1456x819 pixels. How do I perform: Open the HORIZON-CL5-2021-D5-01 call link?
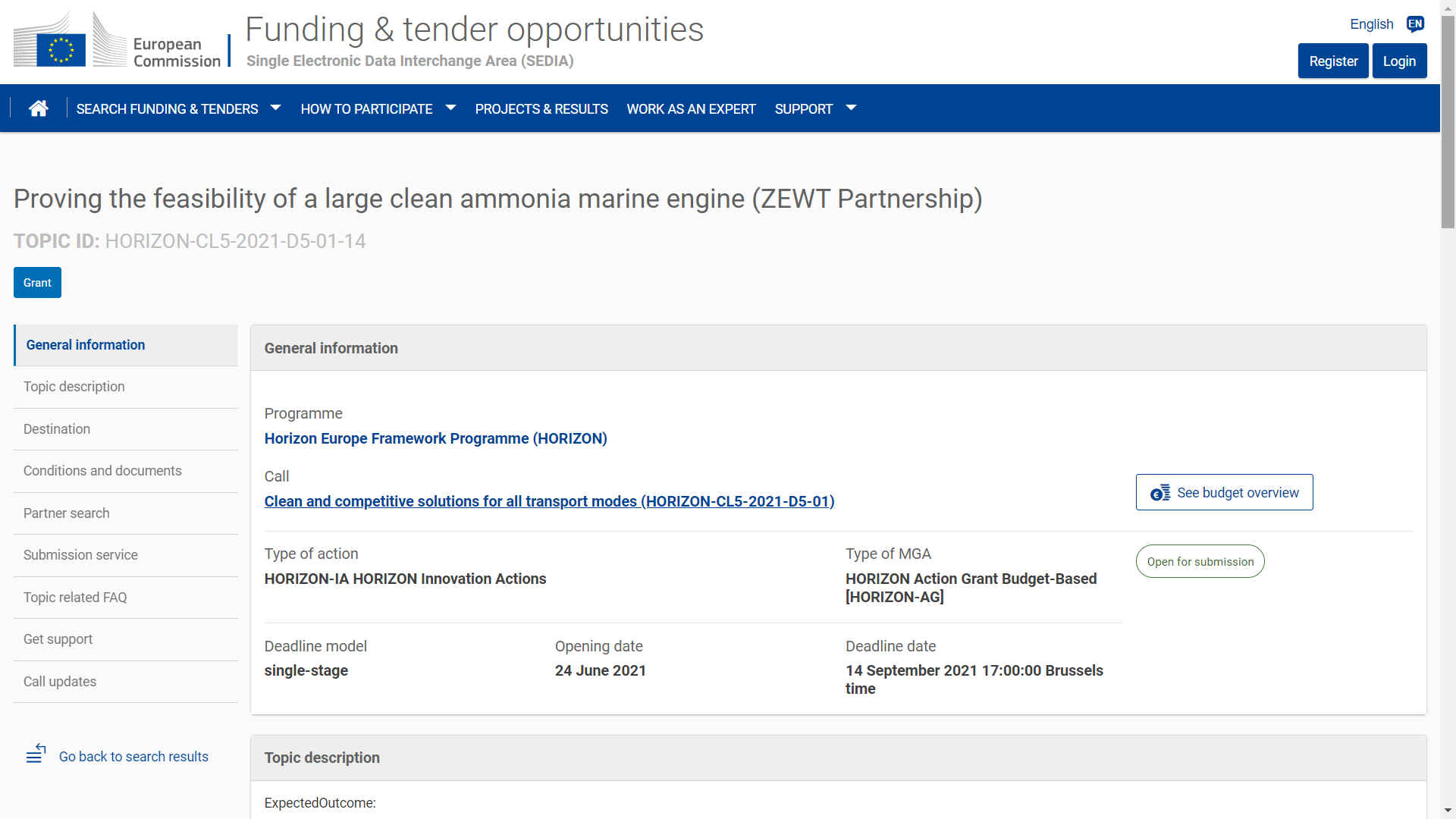(x=549, y=501)
